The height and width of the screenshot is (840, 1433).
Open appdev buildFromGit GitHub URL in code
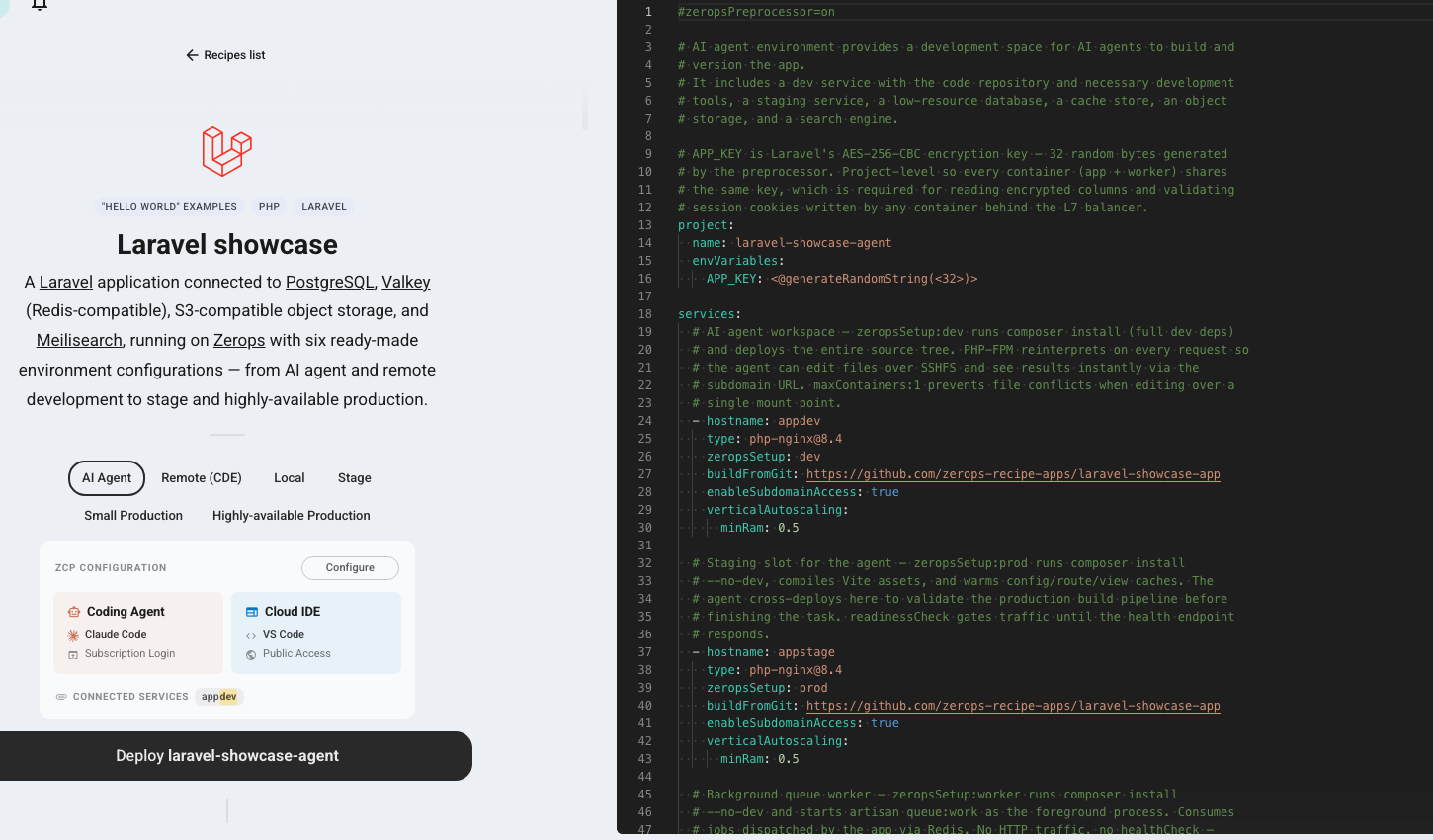tap(1013, 474)
